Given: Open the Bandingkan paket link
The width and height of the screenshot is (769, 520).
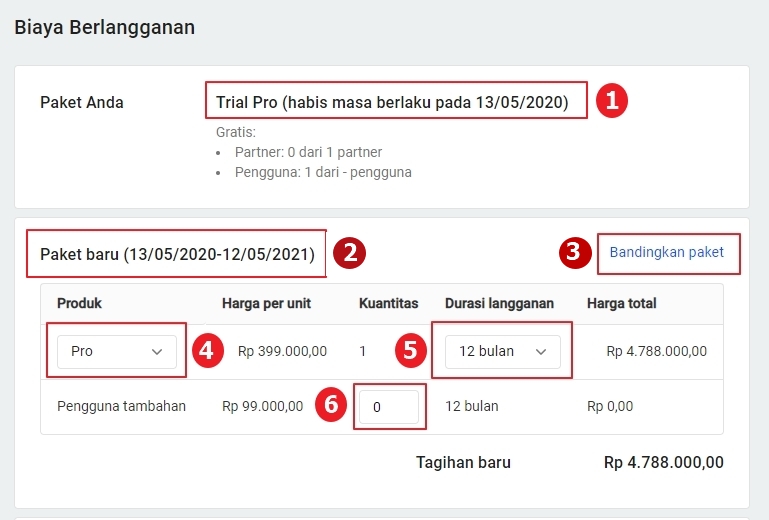Looking at the screenshot, I should (x=666, y=252).
